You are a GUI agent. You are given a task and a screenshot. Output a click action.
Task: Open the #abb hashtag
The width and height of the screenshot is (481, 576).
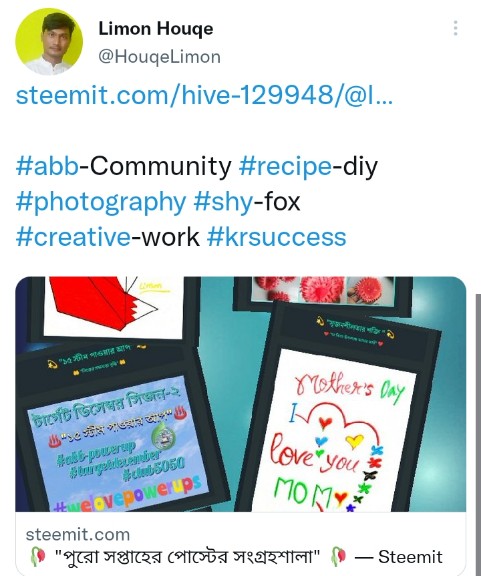(47, 166)
